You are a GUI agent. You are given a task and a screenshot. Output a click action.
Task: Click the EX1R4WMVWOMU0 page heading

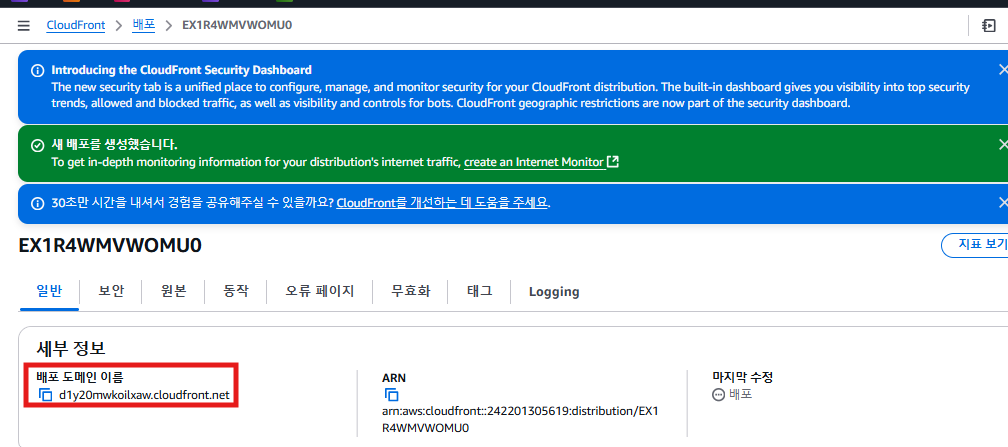click(x=110, y=246)
